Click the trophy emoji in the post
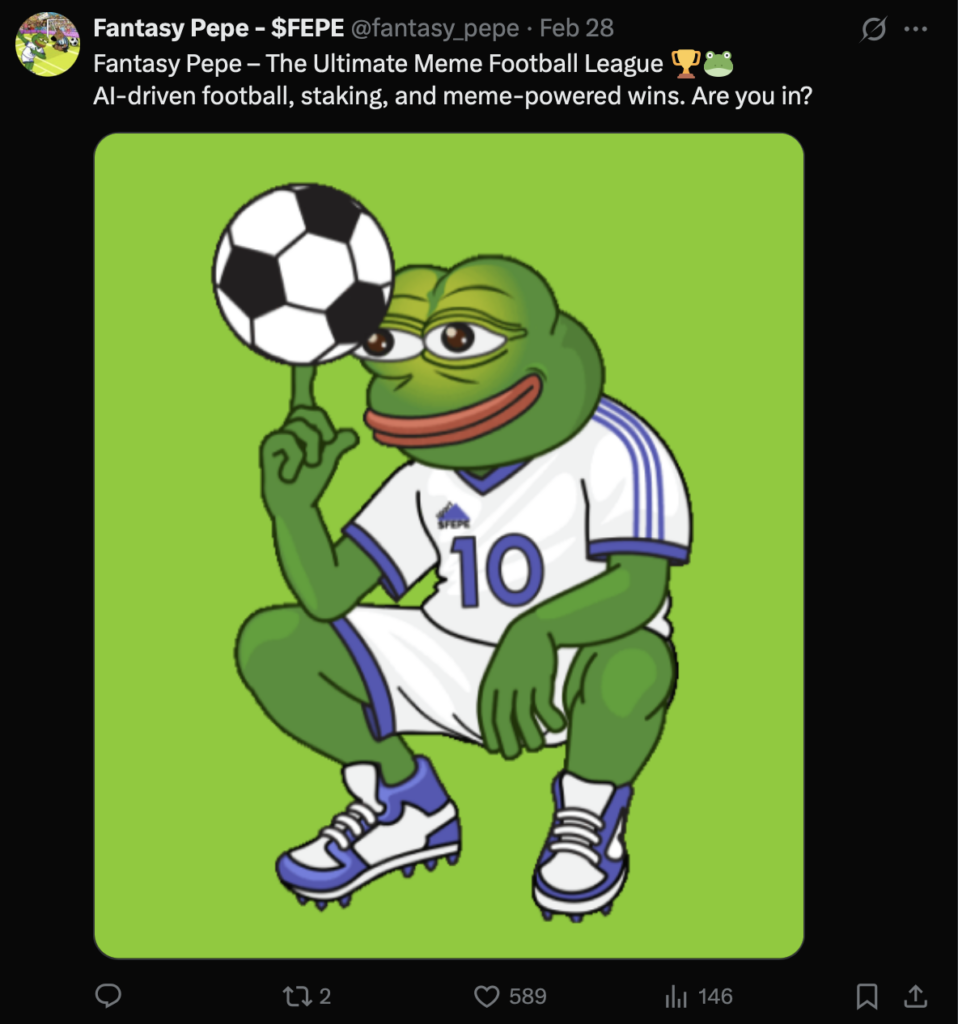 coord(685,64)
